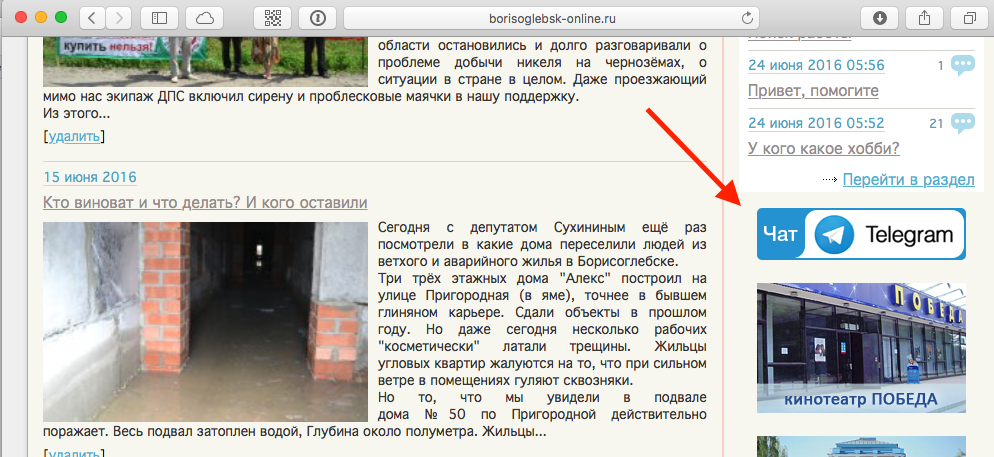Go forward with Safari's forward arrow

tap(118, 18)
